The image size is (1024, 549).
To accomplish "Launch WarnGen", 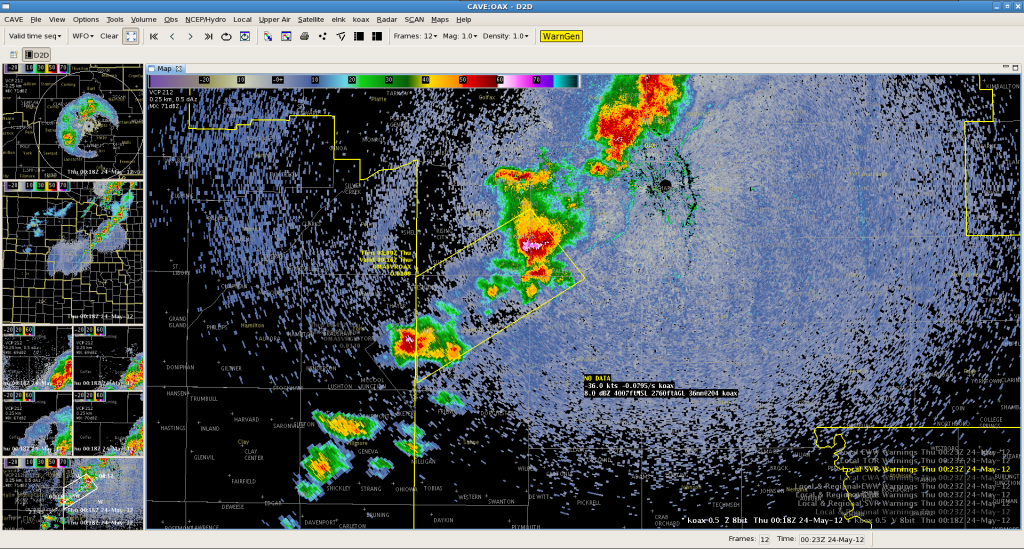I will click(x=560, y=36).
